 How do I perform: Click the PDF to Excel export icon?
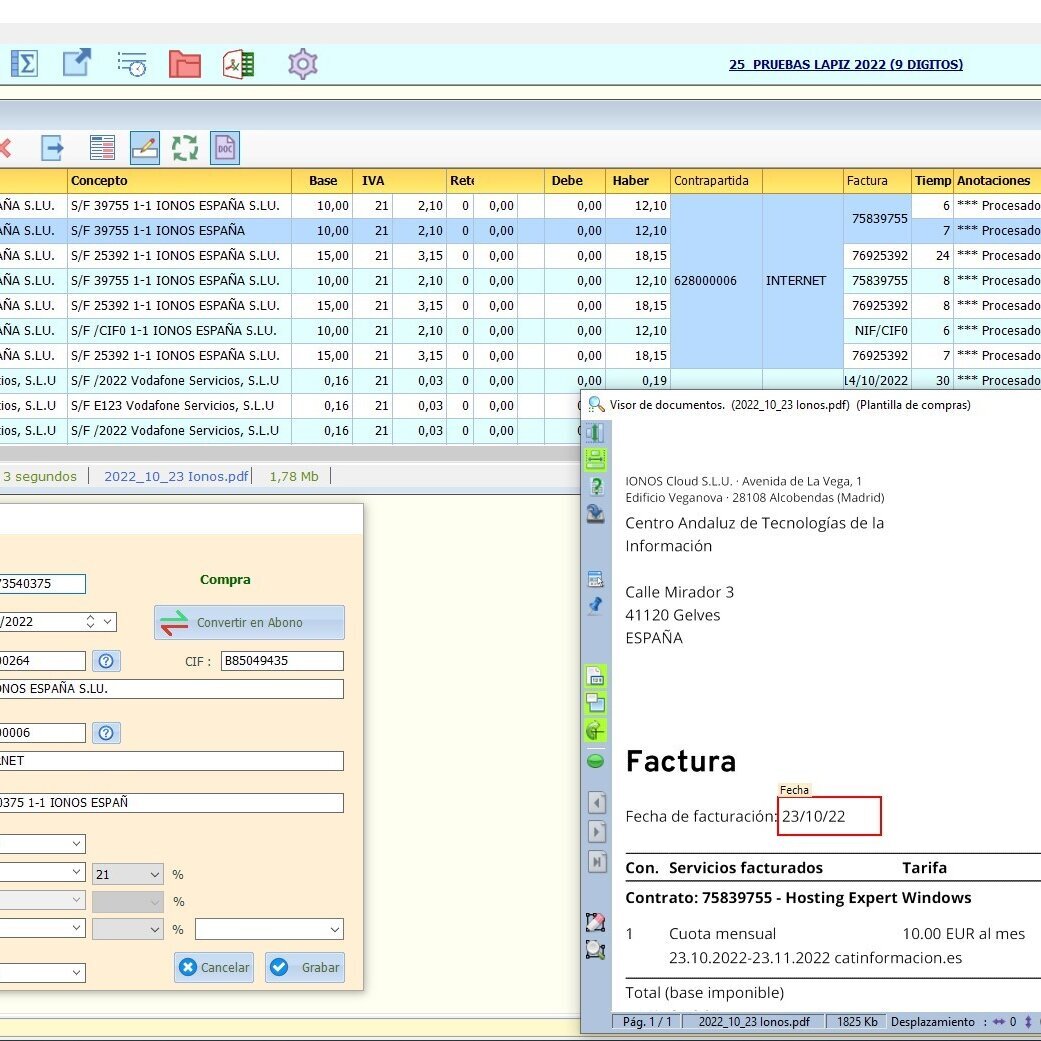238,64
